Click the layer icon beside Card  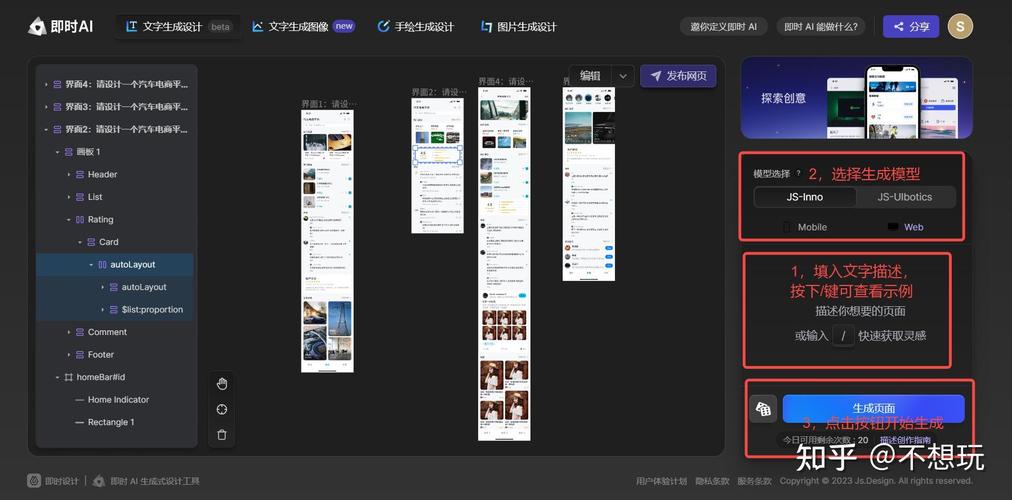point(91,242)
